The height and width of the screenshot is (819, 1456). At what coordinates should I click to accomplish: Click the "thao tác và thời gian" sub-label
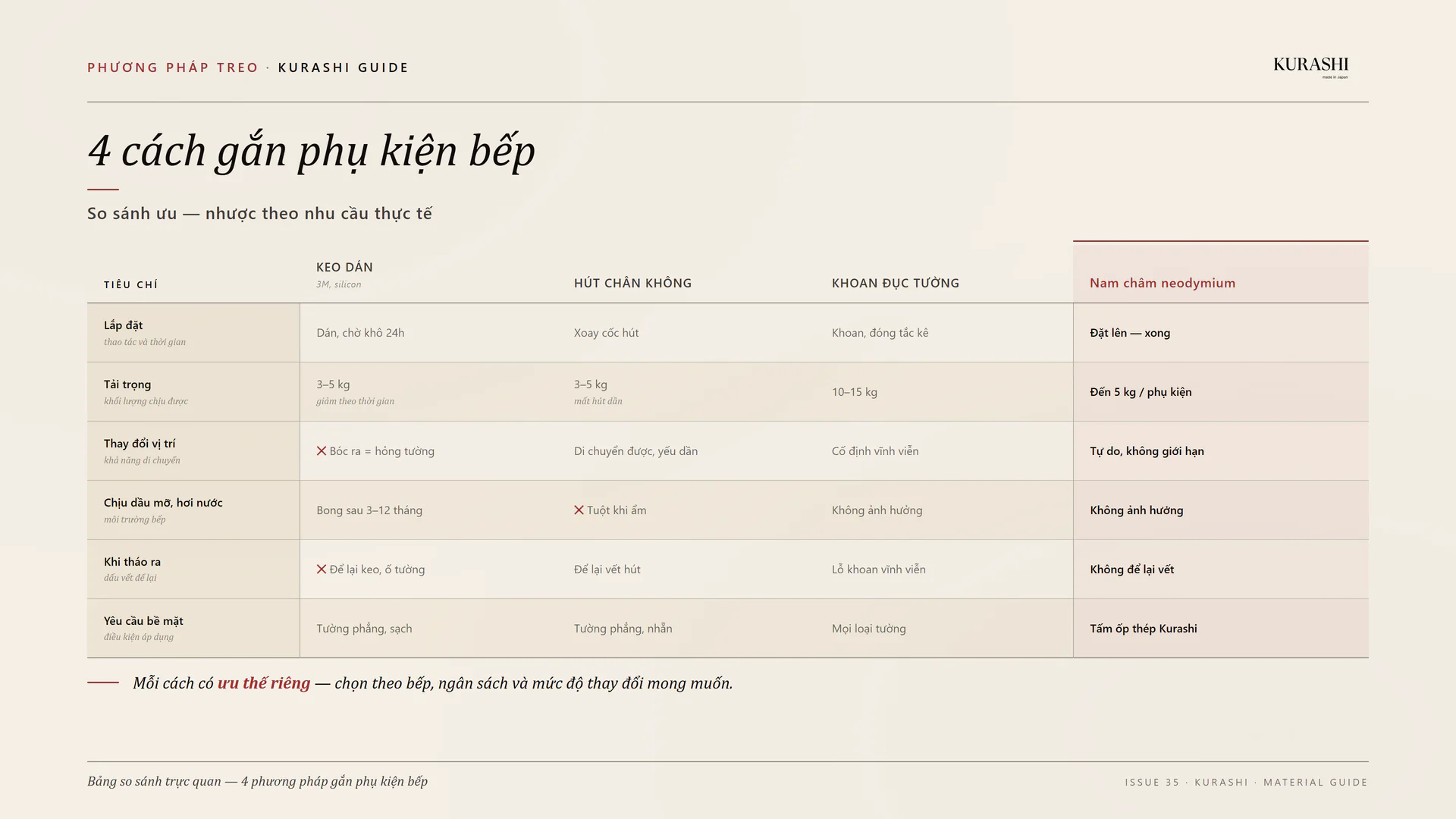pos(145,342)
